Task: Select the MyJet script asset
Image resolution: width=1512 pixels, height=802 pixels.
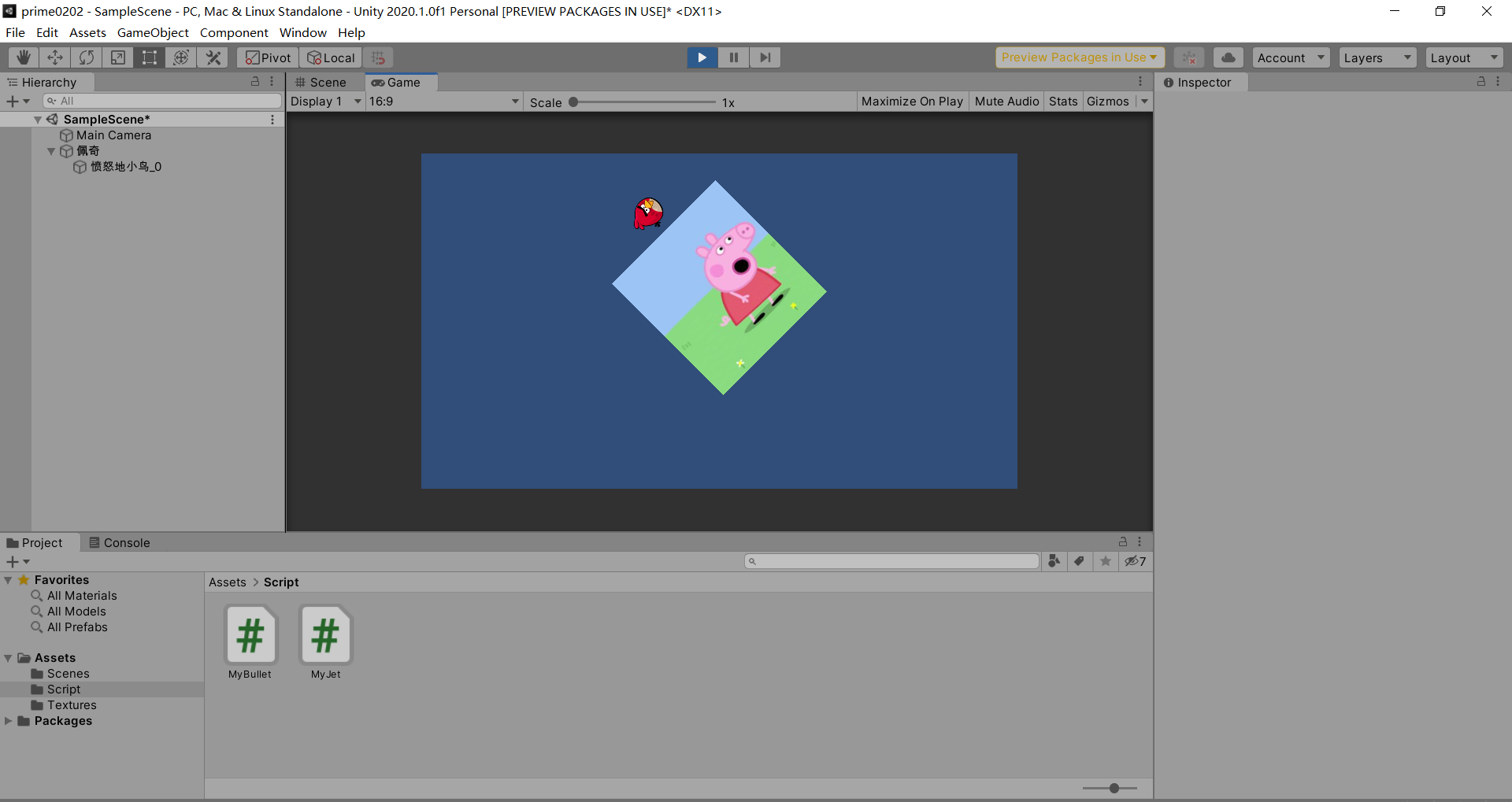Action: tap(325, 643)
